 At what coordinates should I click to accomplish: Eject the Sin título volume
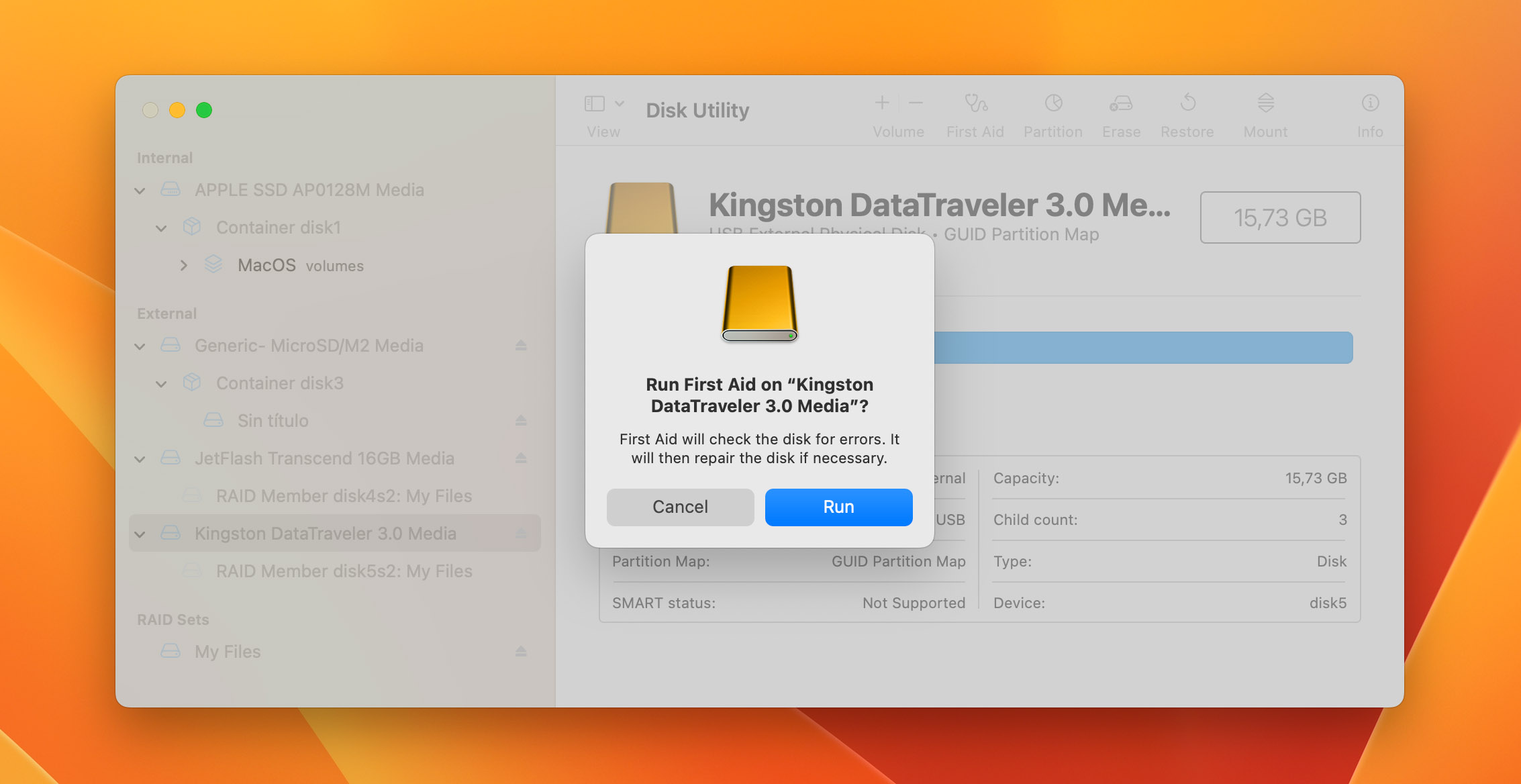click(521, 420)
